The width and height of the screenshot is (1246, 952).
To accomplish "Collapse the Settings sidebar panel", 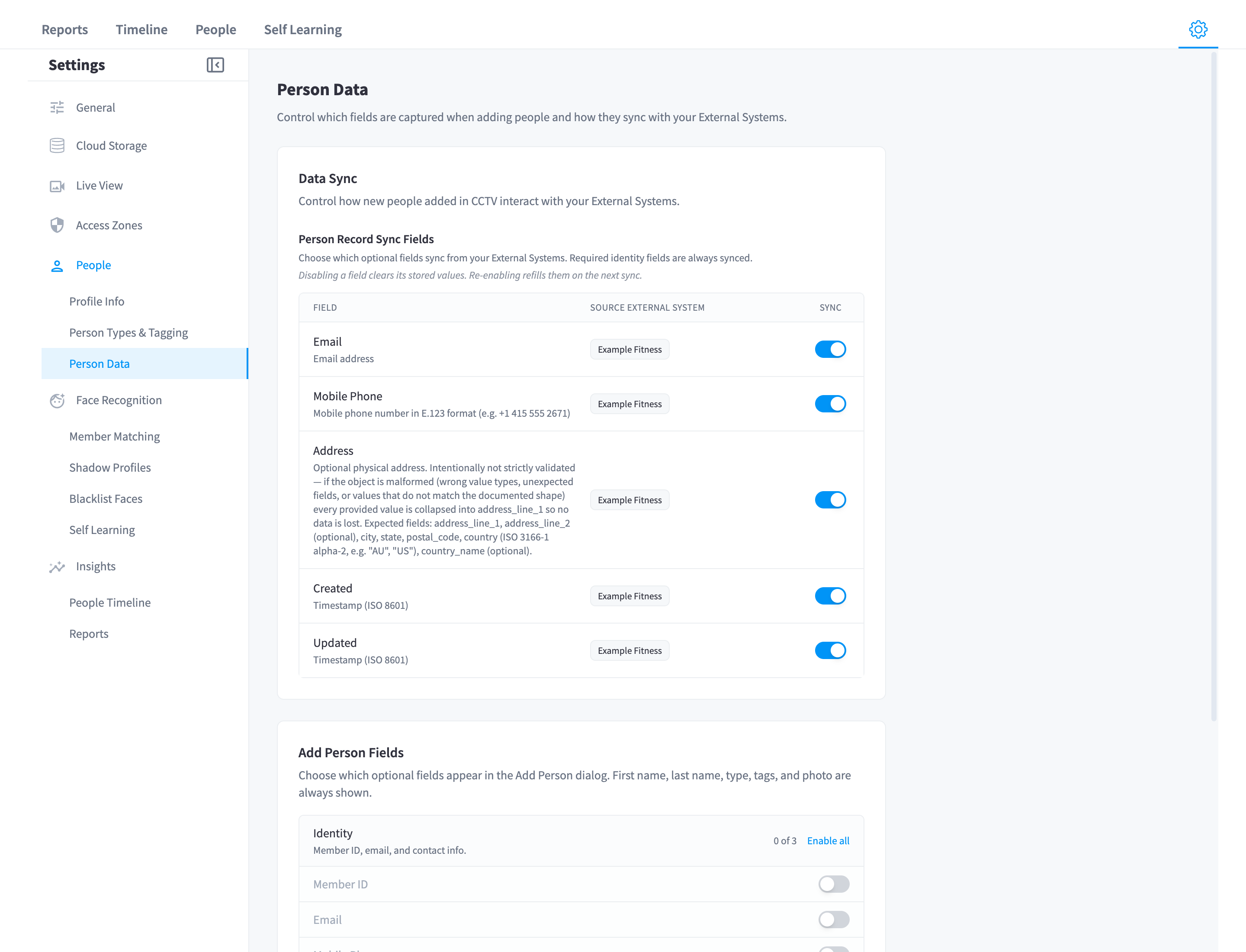I will point(215,65).
